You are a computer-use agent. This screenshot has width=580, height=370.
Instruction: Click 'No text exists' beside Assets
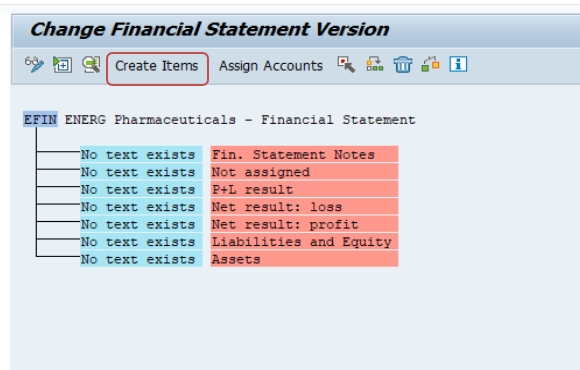coord(141,259)
